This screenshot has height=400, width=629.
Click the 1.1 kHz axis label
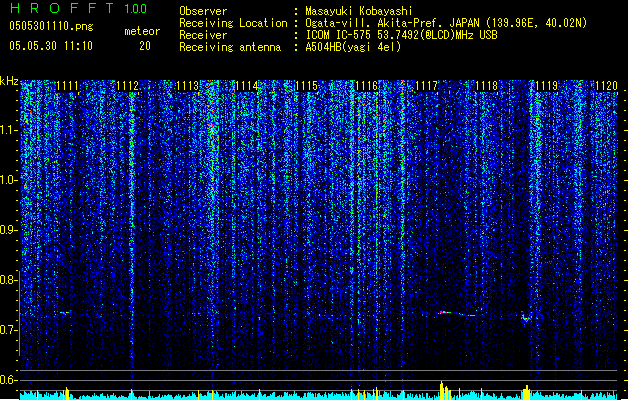[x=9, y=130]
